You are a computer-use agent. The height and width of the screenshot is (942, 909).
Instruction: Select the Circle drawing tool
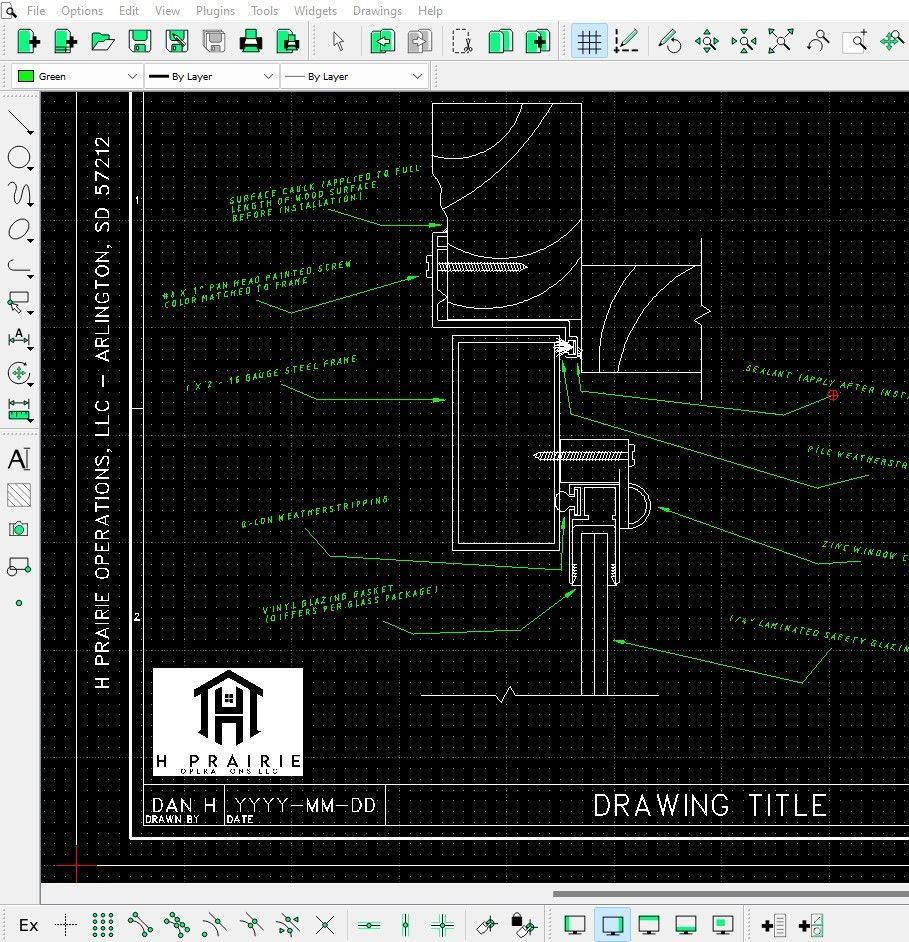(19, 158)
